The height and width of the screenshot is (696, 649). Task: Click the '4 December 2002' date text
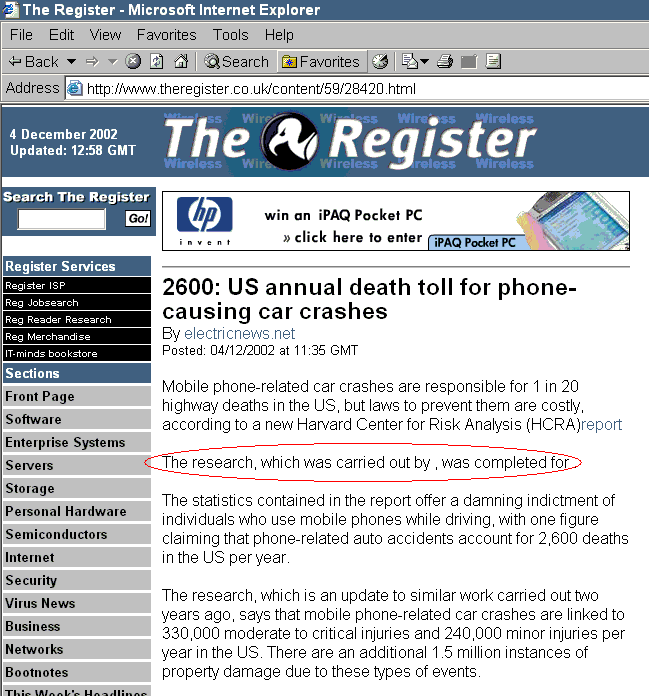point(63,134)
